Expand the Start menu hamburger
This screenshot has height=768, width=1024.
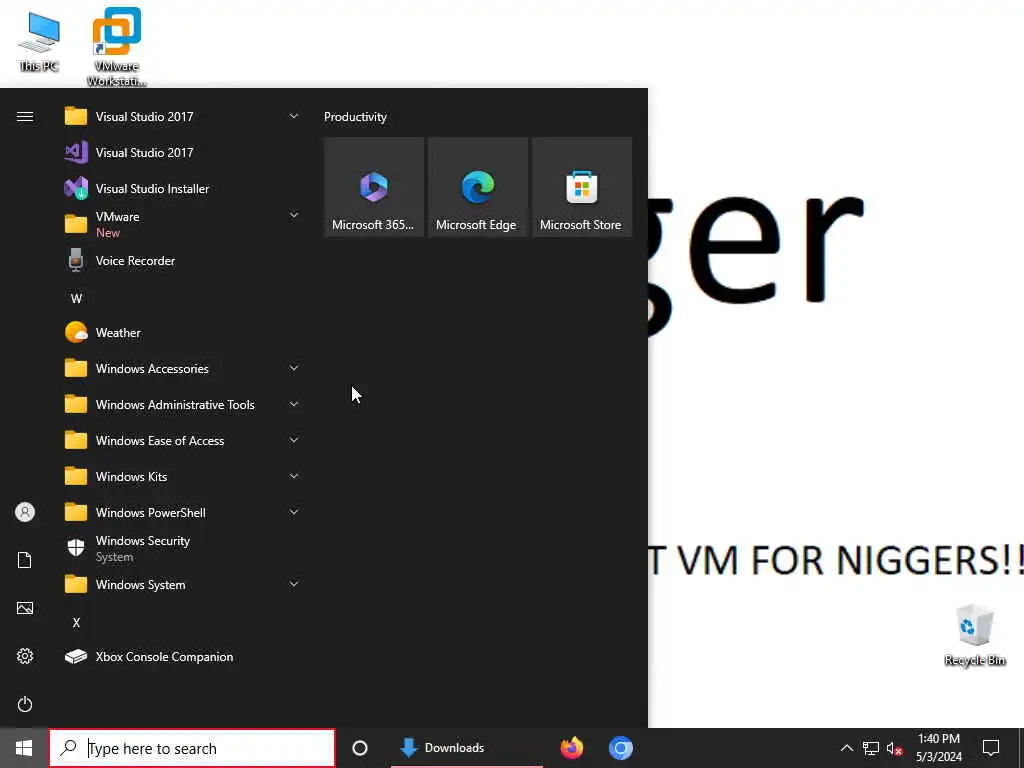coord(25,117)
